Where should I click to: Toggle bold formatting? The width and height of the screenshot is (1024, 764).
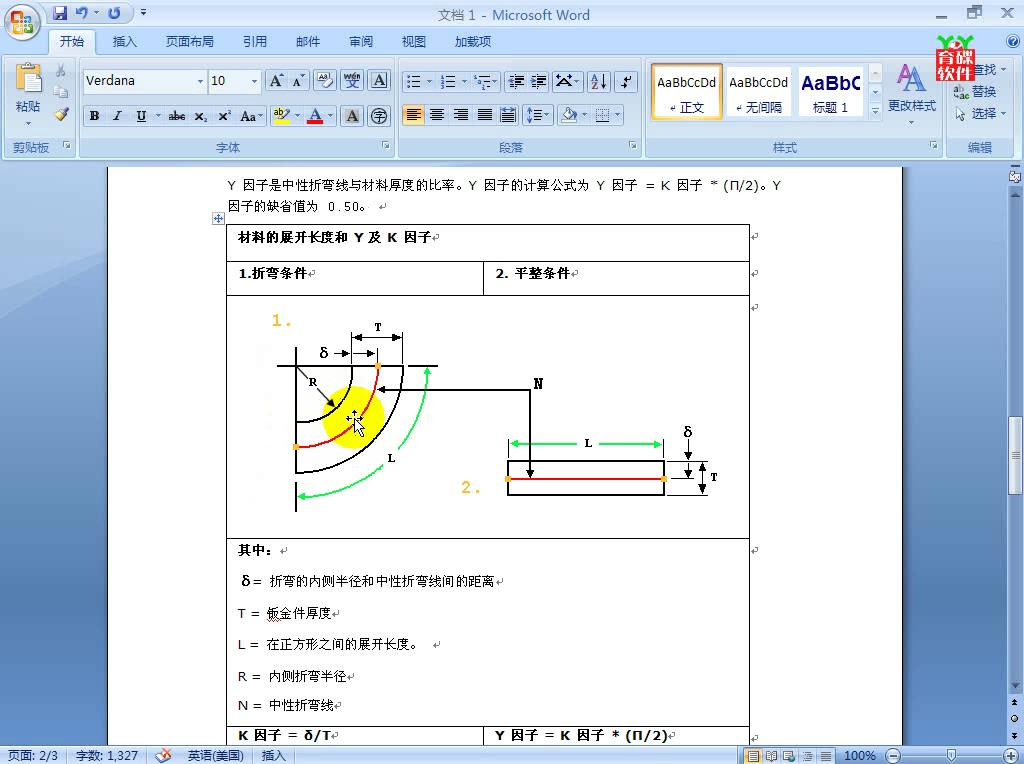(x=94, y=116)
